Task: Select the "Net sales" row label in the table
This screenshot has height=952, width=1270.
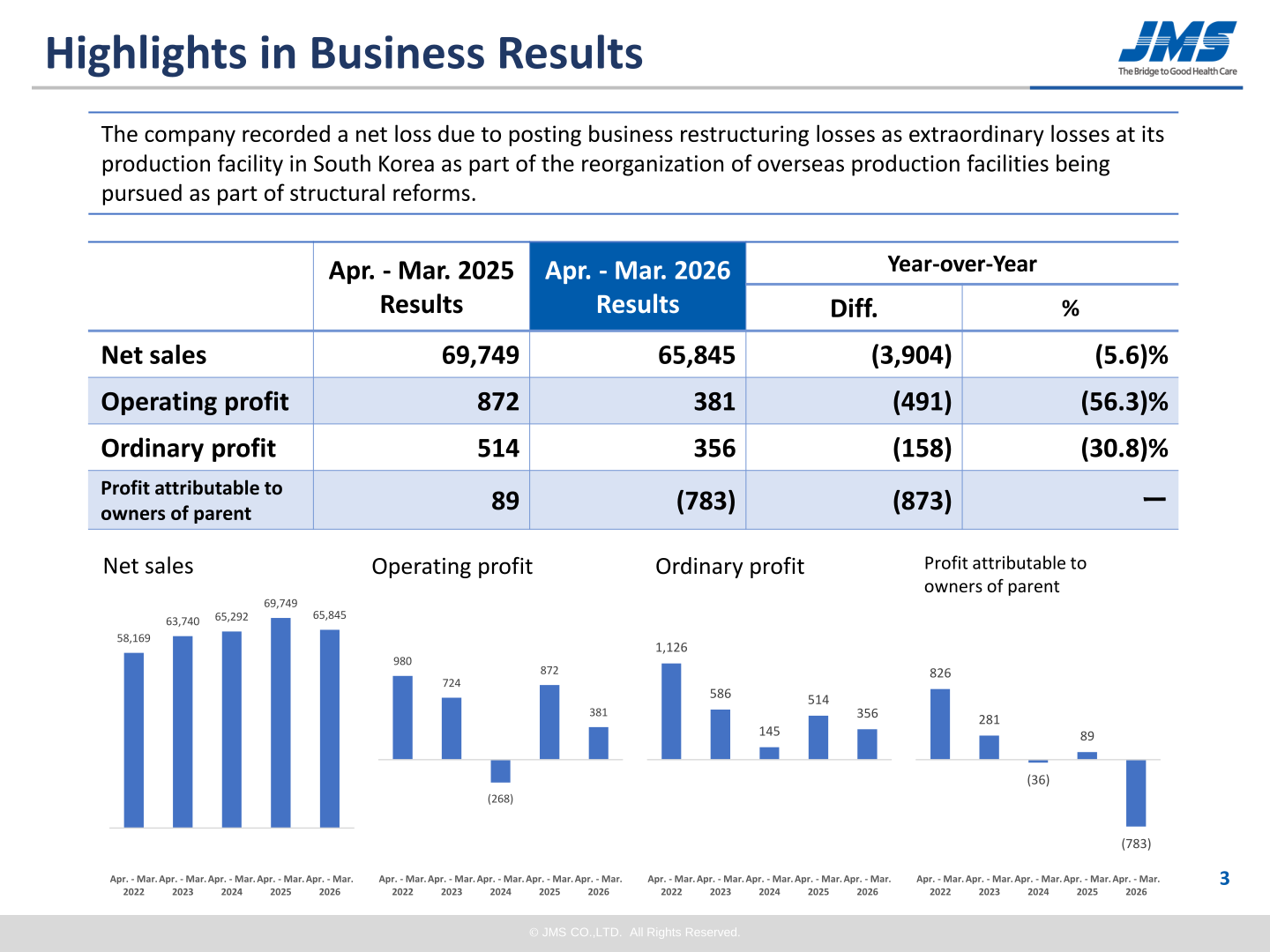Action: pos(154,355)
